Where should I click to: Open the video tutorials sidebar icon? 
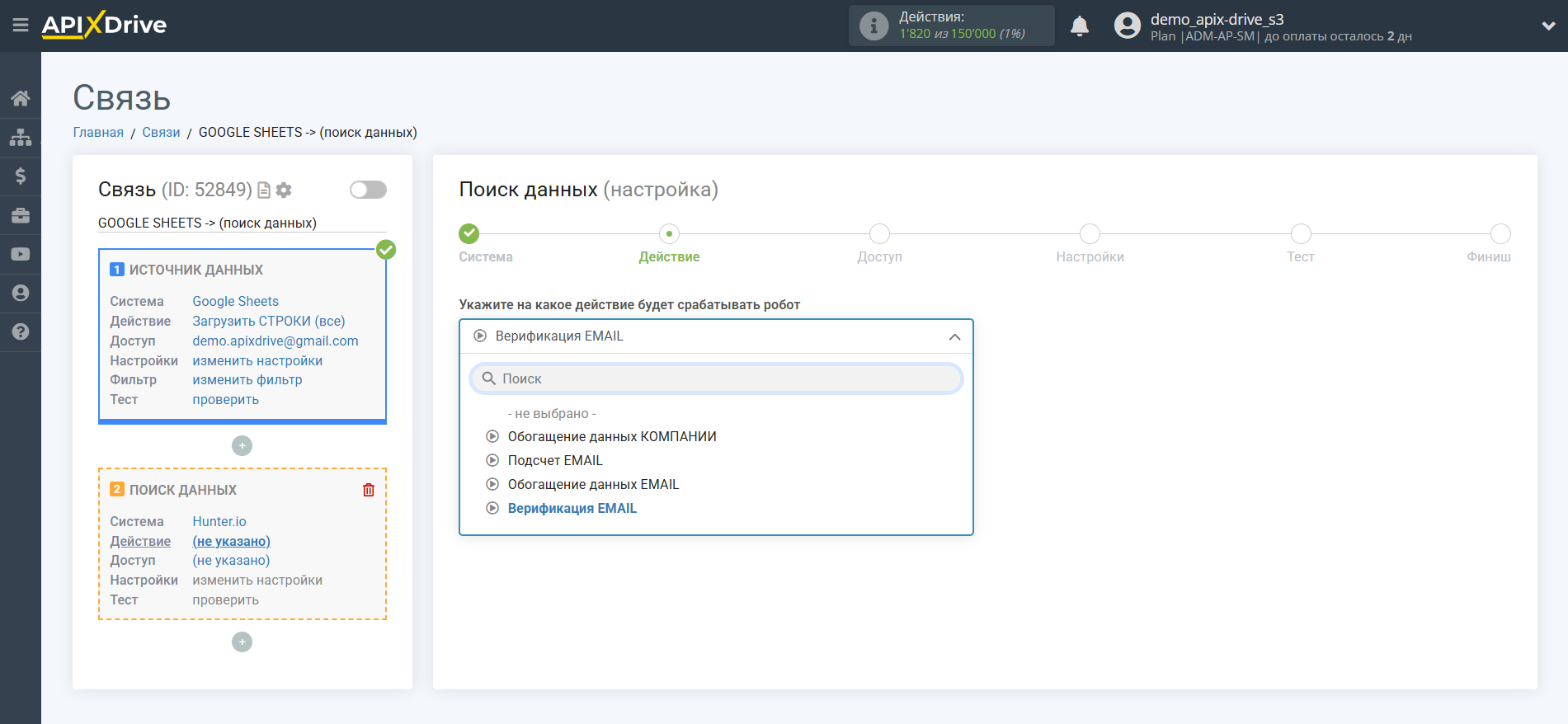click(x=21, y=254)
